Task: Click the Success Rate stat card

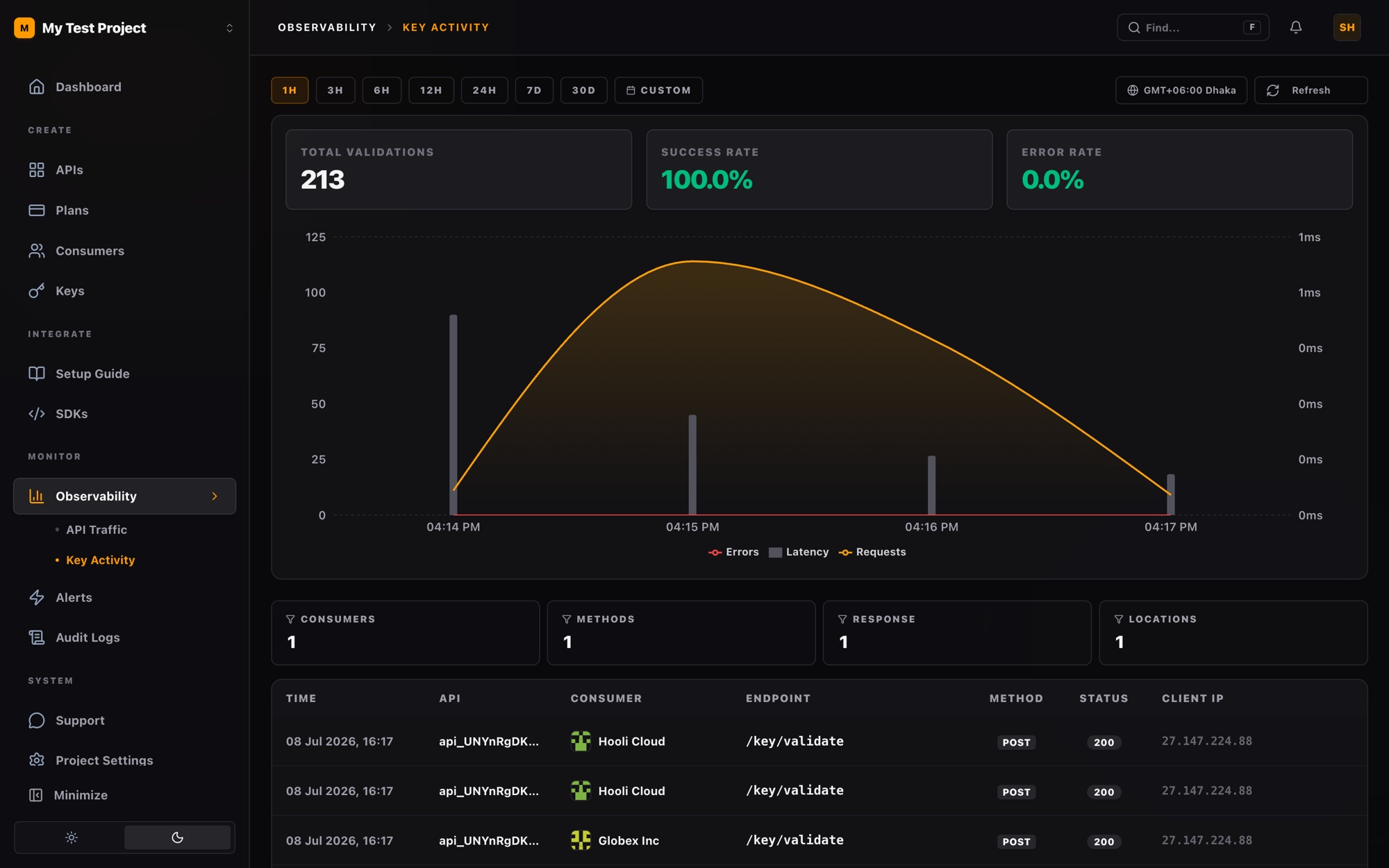Action: (x=820, y=169)
